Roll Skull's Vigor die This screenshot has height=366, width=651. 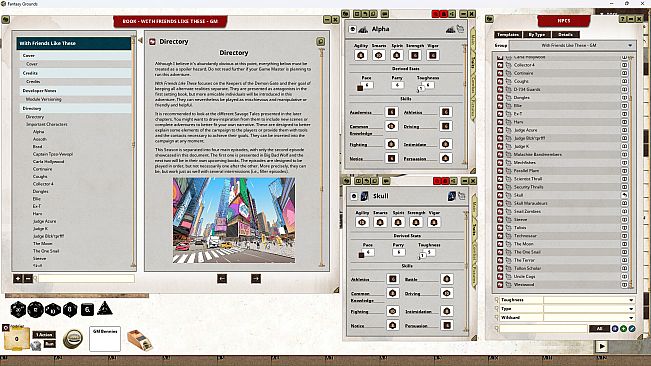pos(434,222)
